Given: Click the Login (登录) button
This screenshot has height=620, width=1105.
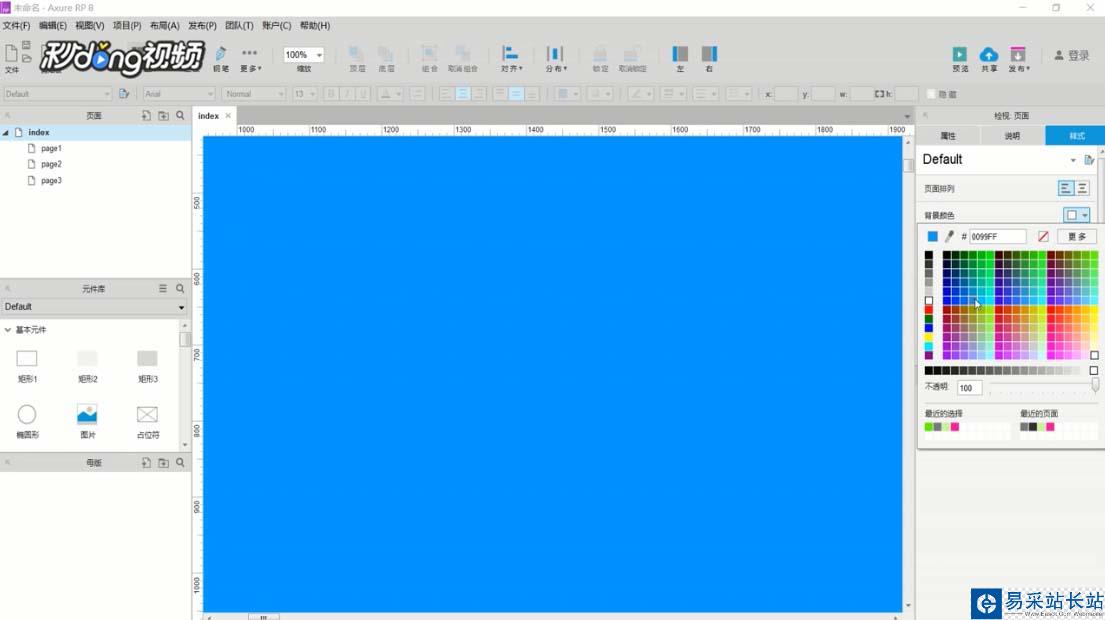Looking at the screenshot, I should (x=1072, y=56).
